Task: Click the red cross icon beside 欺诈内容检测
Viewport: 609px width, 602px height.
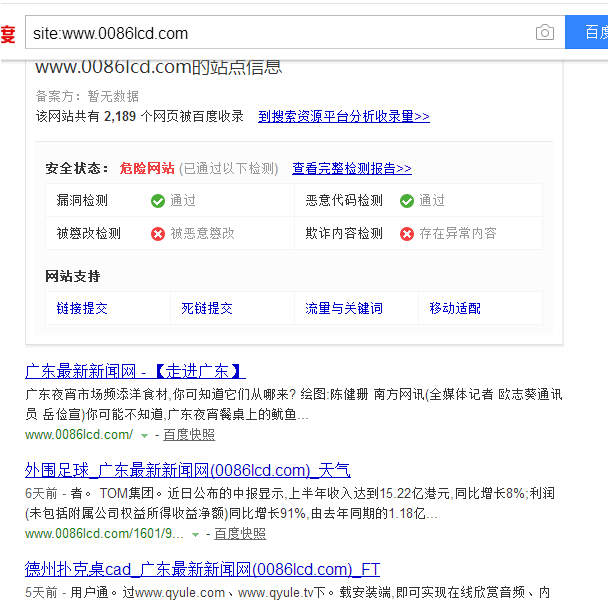Action: [407, 234]
